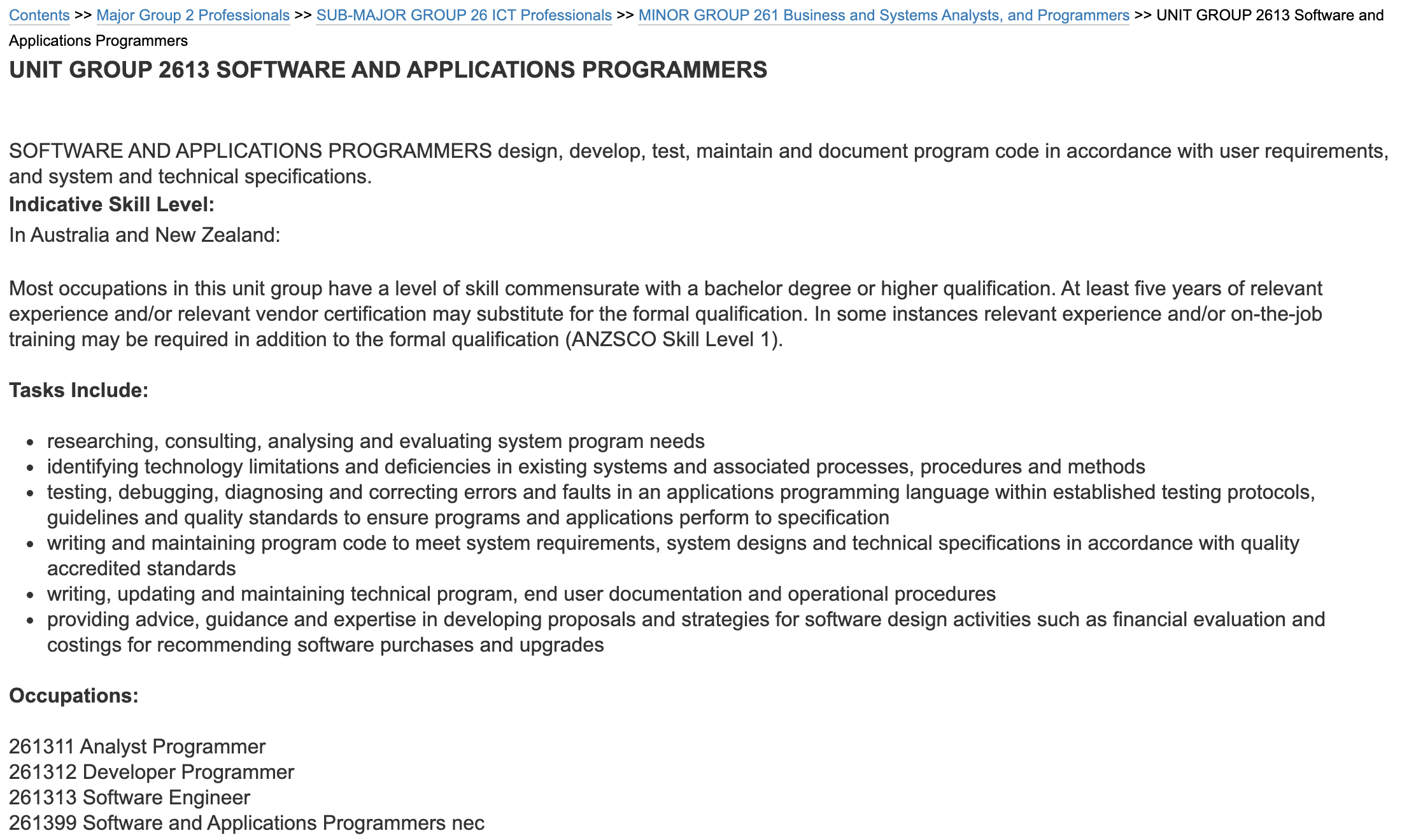Click the bullet starting 'testing, debugging, diagnosing'
The image size is (1416, 840).
click(x=681, y=505)
